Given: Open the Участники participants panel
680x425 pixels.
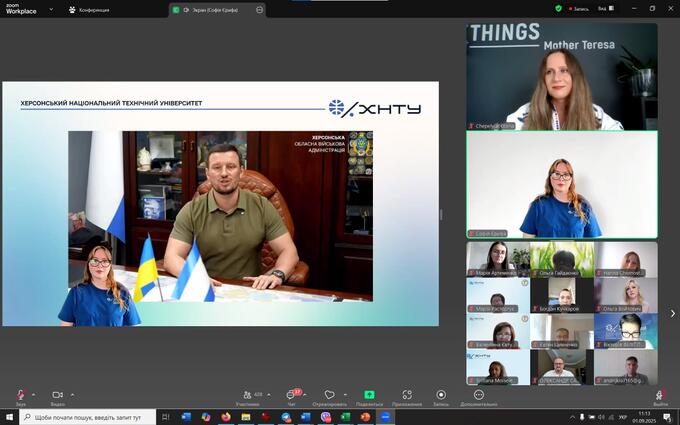Looking at the screenshot, I should (x=248, y=396).
